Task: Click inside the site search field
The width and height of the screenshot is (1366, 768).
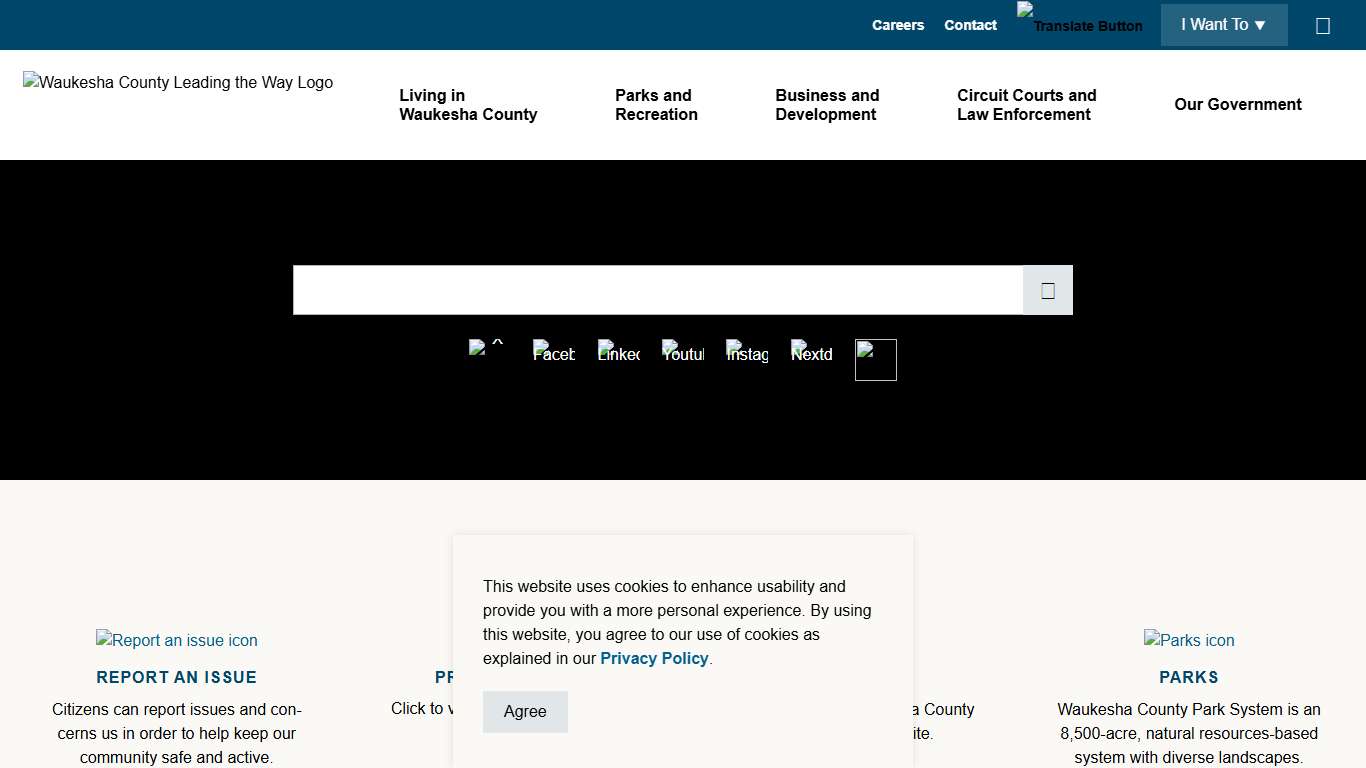Action: [657, 290]
